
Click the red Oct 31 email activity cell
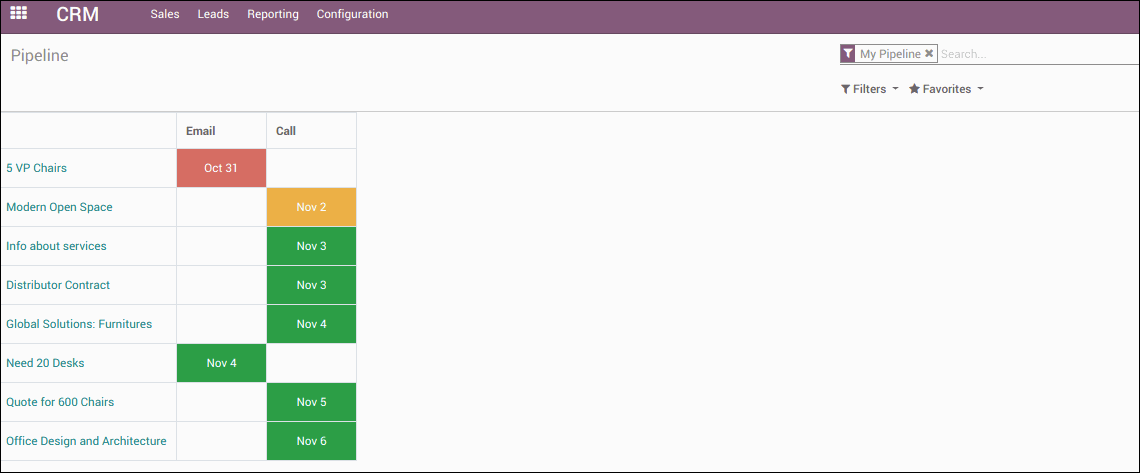(x=221, y=168)
